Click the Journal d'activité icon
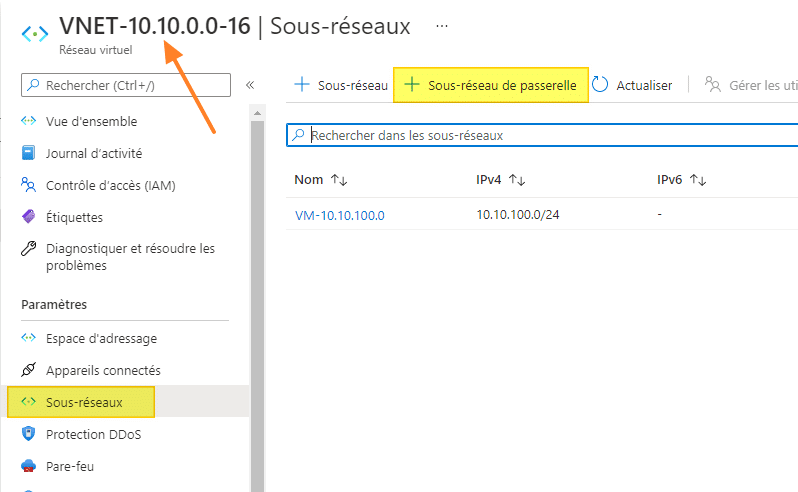Viewport: 798px width, 492px height. (28, 154)
